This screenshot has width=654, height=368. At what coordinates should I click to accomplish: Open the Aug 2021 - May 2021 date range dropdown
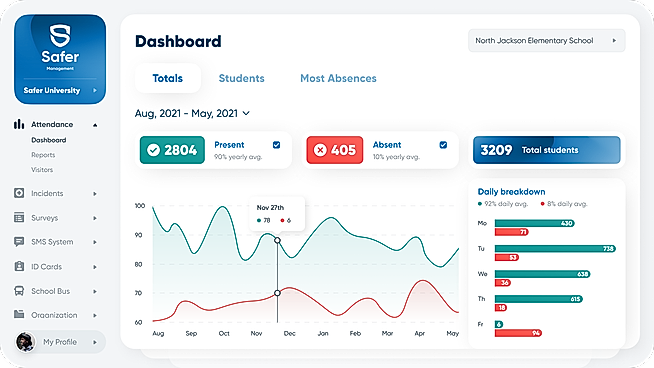pyautogui.click(x=192, y=113)
